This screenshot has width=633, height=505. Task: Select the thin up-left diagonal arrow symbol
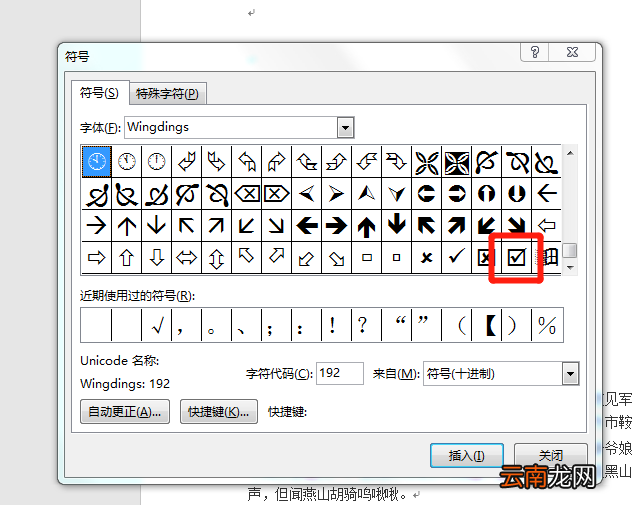click(x=187, y=225)
